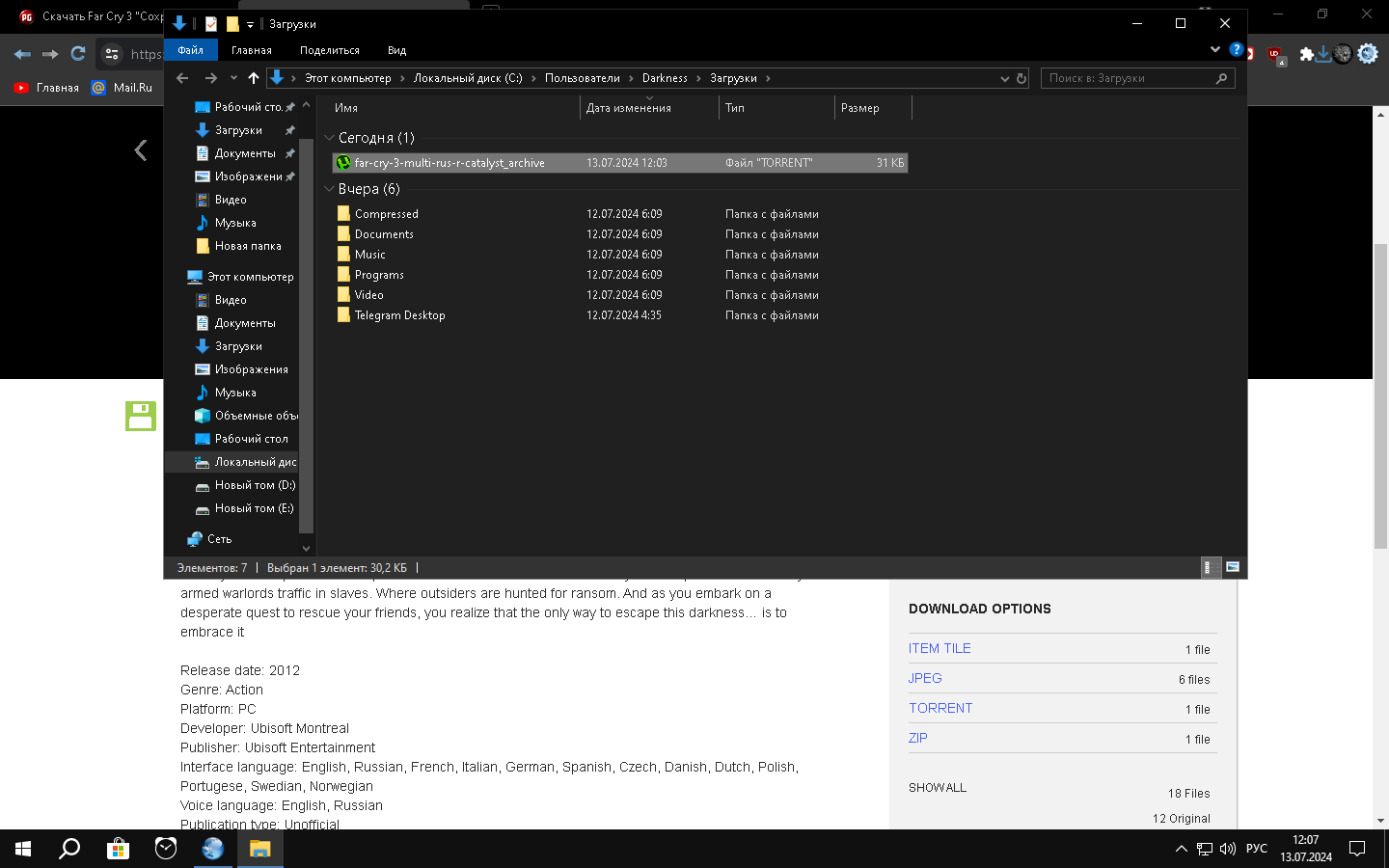The image size is (1389, 868).
Task: Select the far-cry-3 torrent file icon
Action: point(343,163)
